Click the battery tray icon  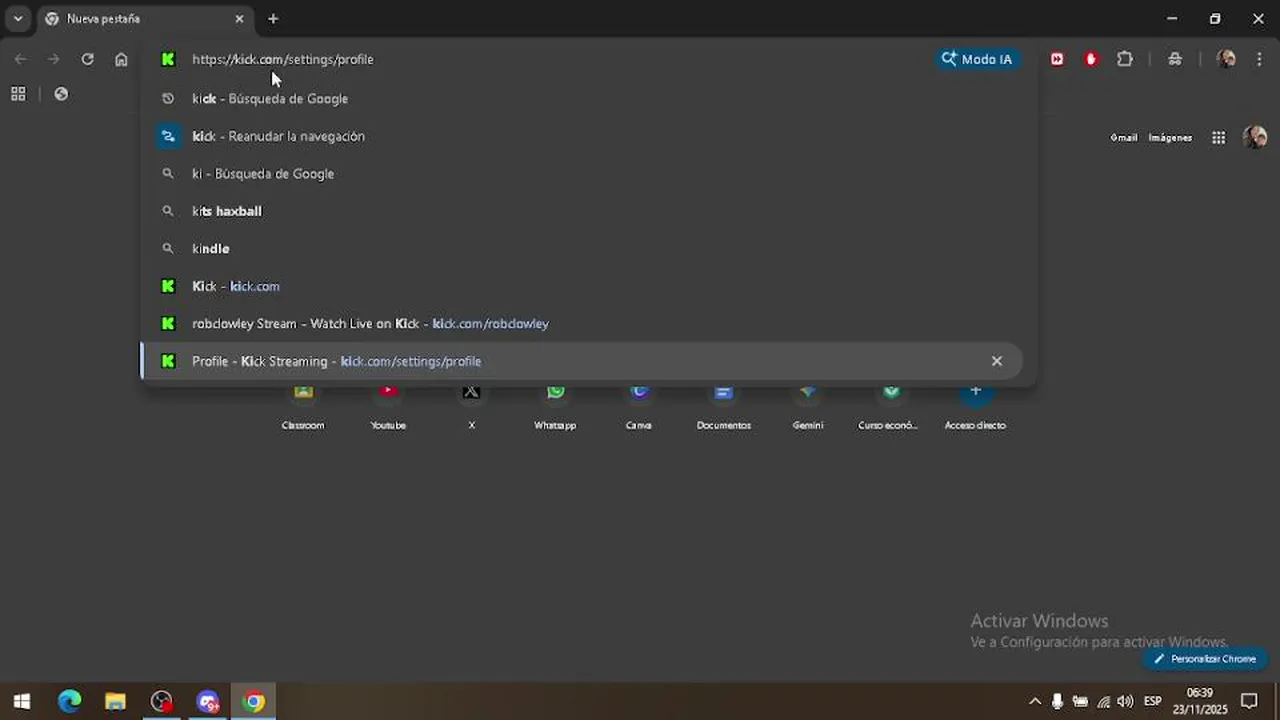1080,702
